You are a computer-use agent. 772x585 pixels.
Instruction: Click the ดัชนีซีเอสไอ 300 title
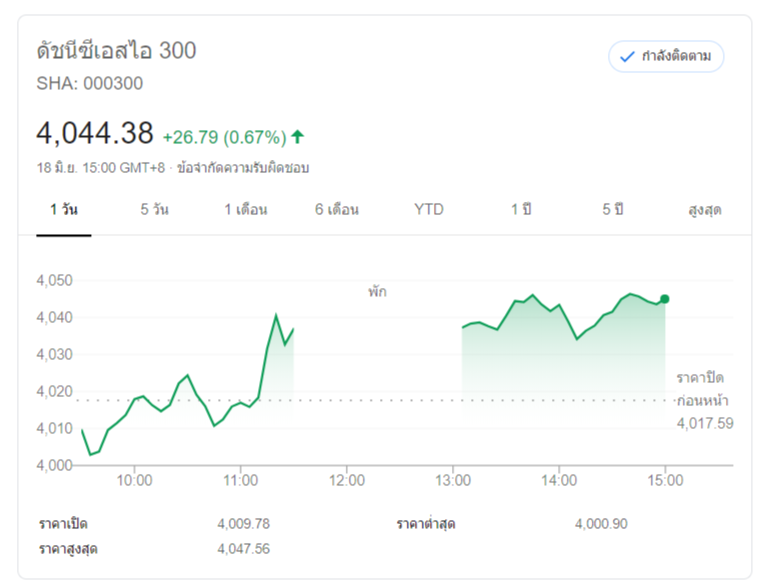[x=116, y=50]
